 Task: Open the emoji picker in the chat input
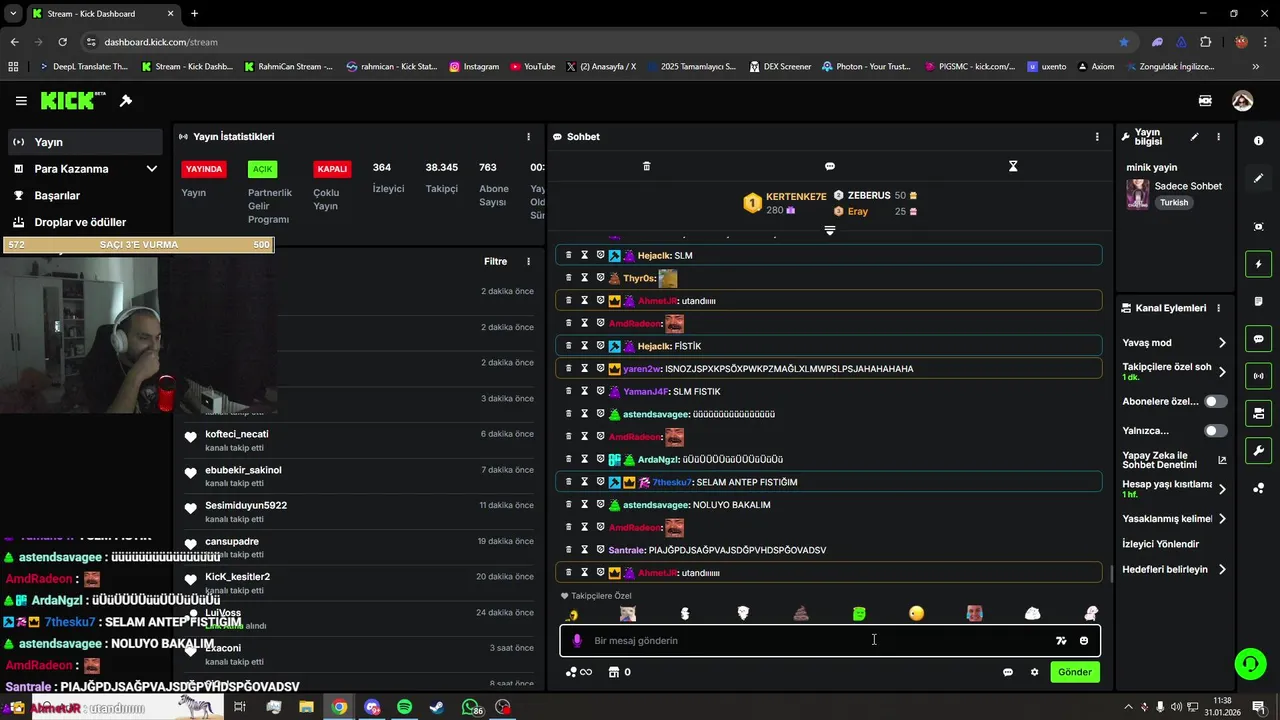click(x=1084, y=641)
